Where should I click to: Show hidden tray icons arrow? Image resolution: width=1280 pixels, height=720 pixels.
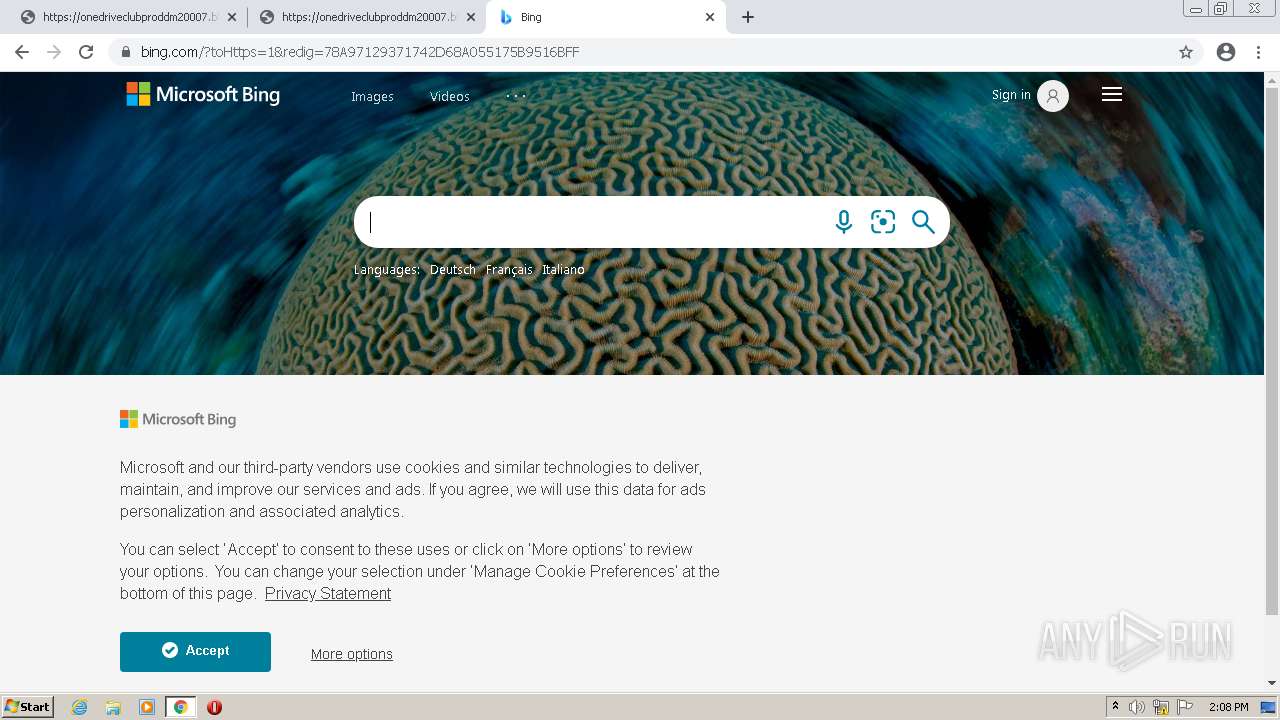(1115, 706)
